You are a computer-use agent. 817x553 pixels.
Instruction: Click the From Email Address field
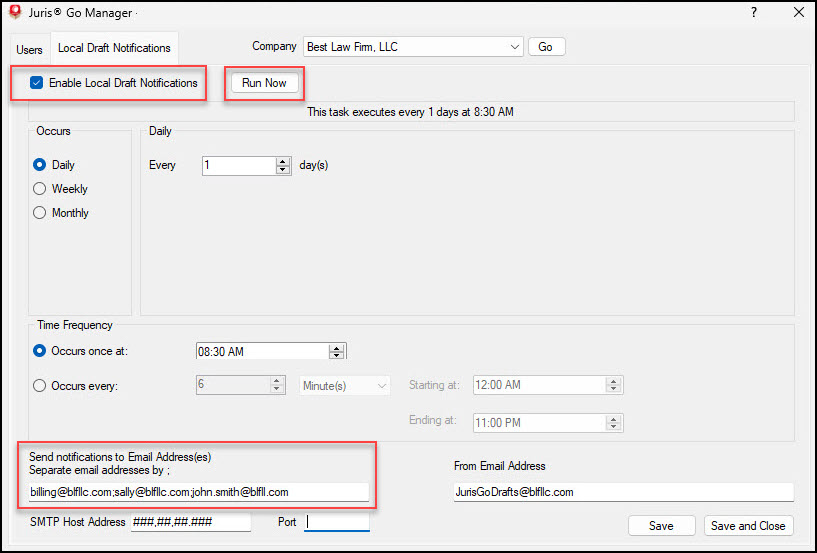point(624,492)
